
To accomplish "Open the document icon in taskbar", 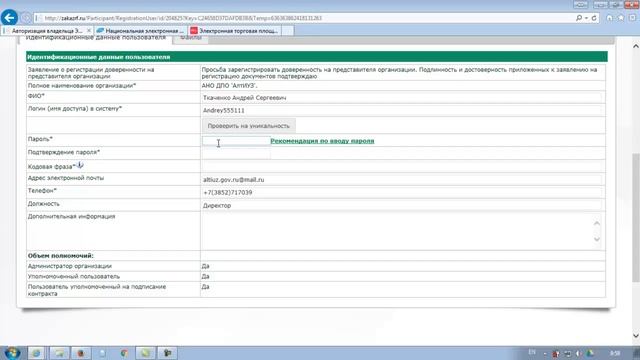I will pyautogui.click(x=102, y=353).
